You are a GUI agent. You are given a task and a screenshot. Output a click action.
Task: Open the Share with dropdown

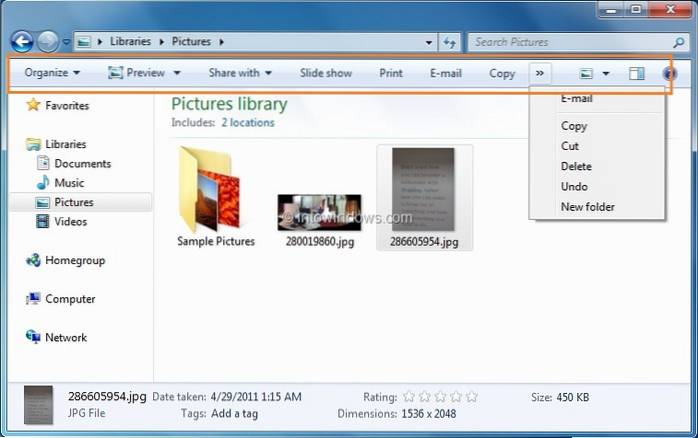(x=240, y=73)
